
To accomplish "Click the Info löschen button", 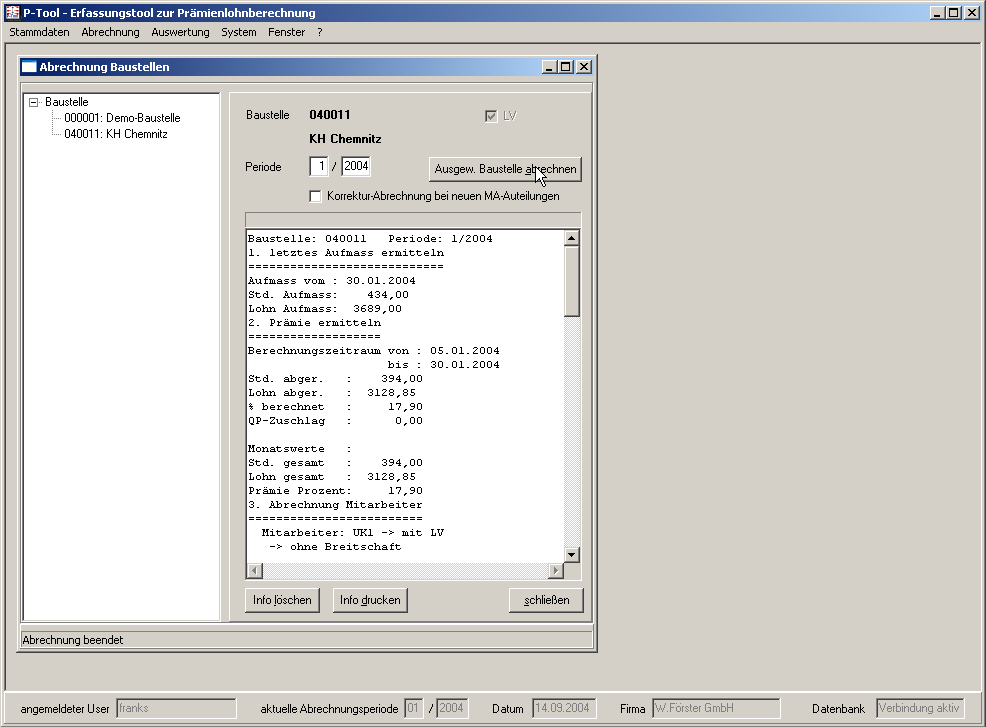I will click(x=282, y=600).
